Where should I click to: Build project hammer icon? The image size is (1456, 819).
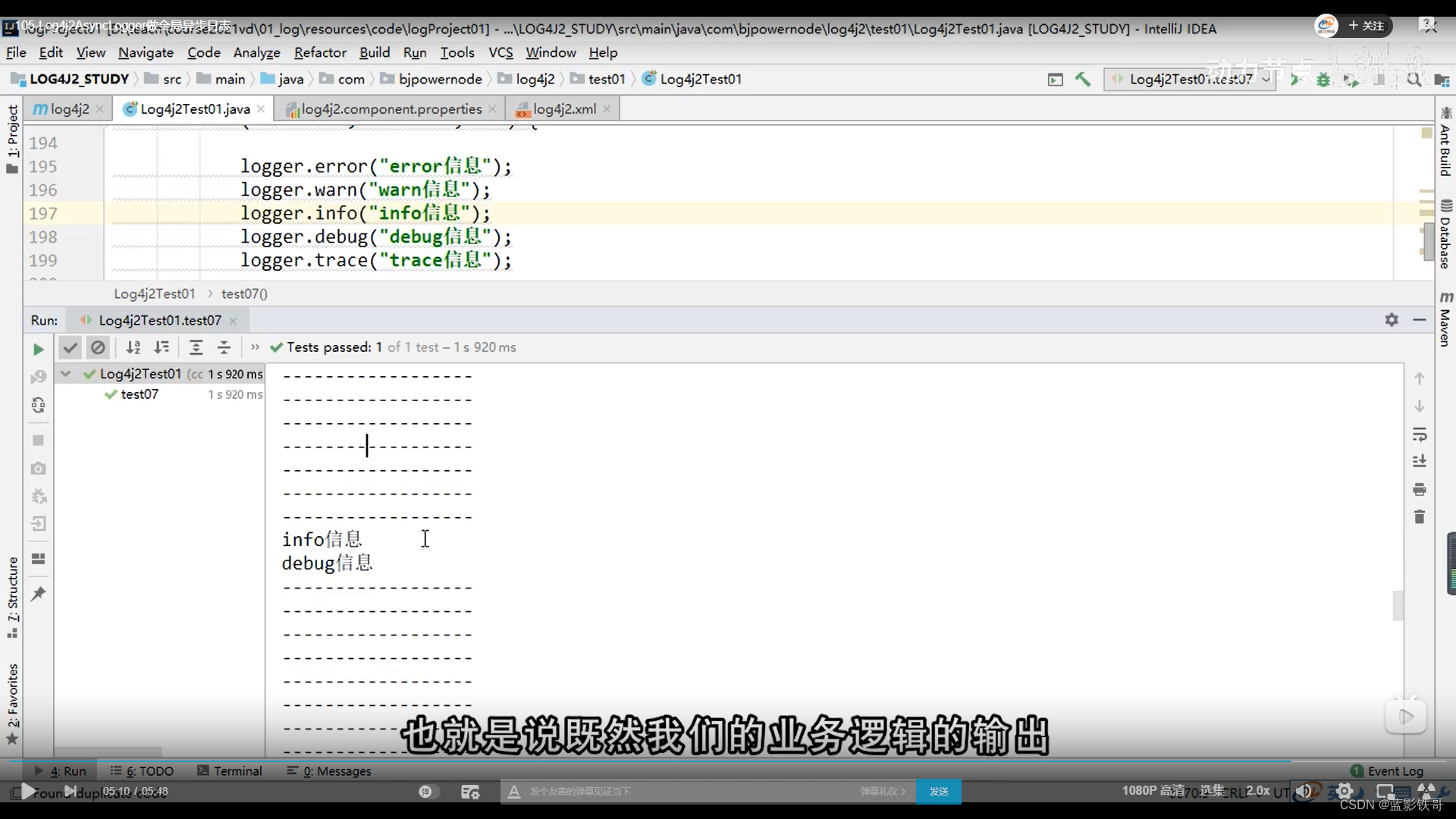(1083, 79)
